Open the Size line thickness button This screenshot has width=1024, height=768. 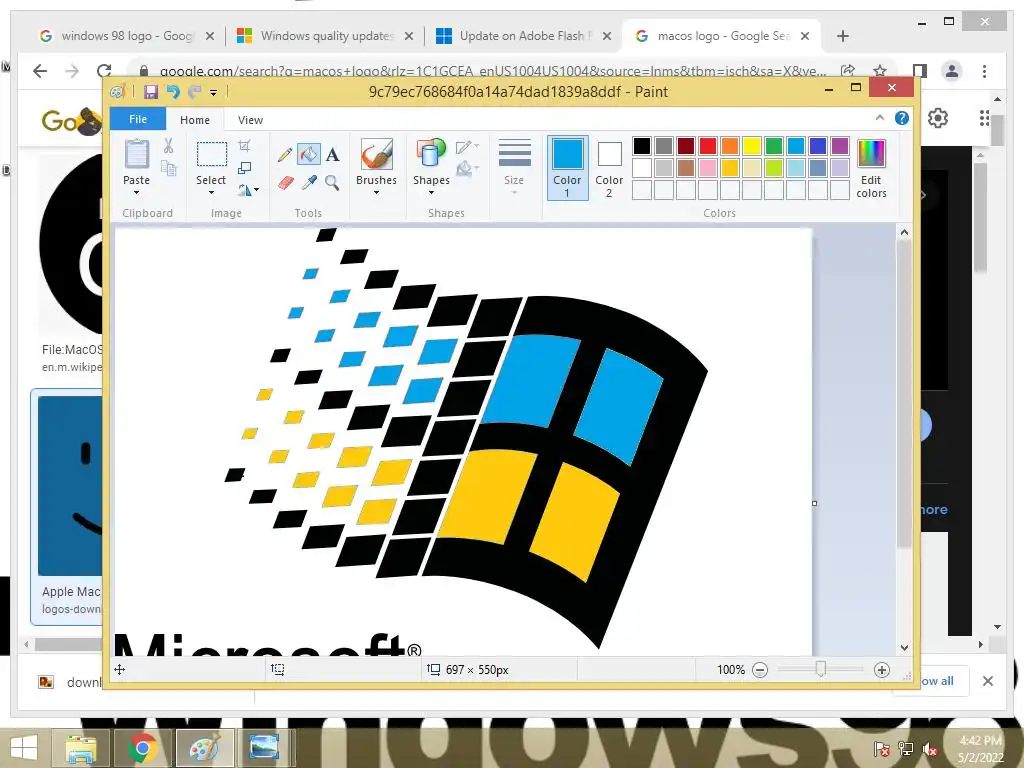[515, 166]
